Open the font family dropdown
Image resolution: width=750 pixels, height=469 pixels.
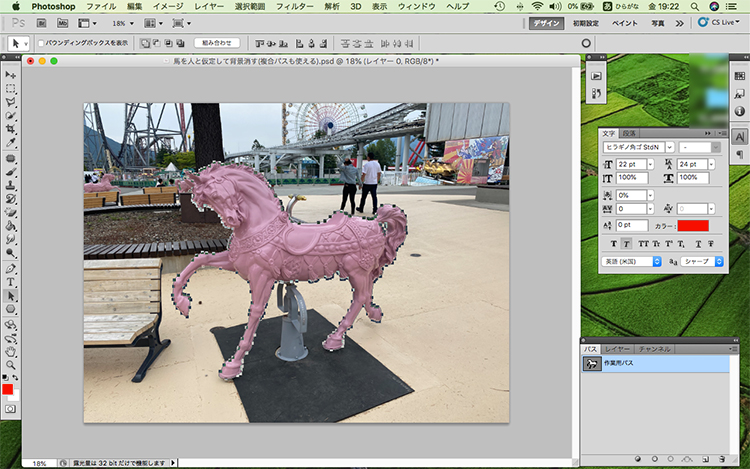(670, 147)
